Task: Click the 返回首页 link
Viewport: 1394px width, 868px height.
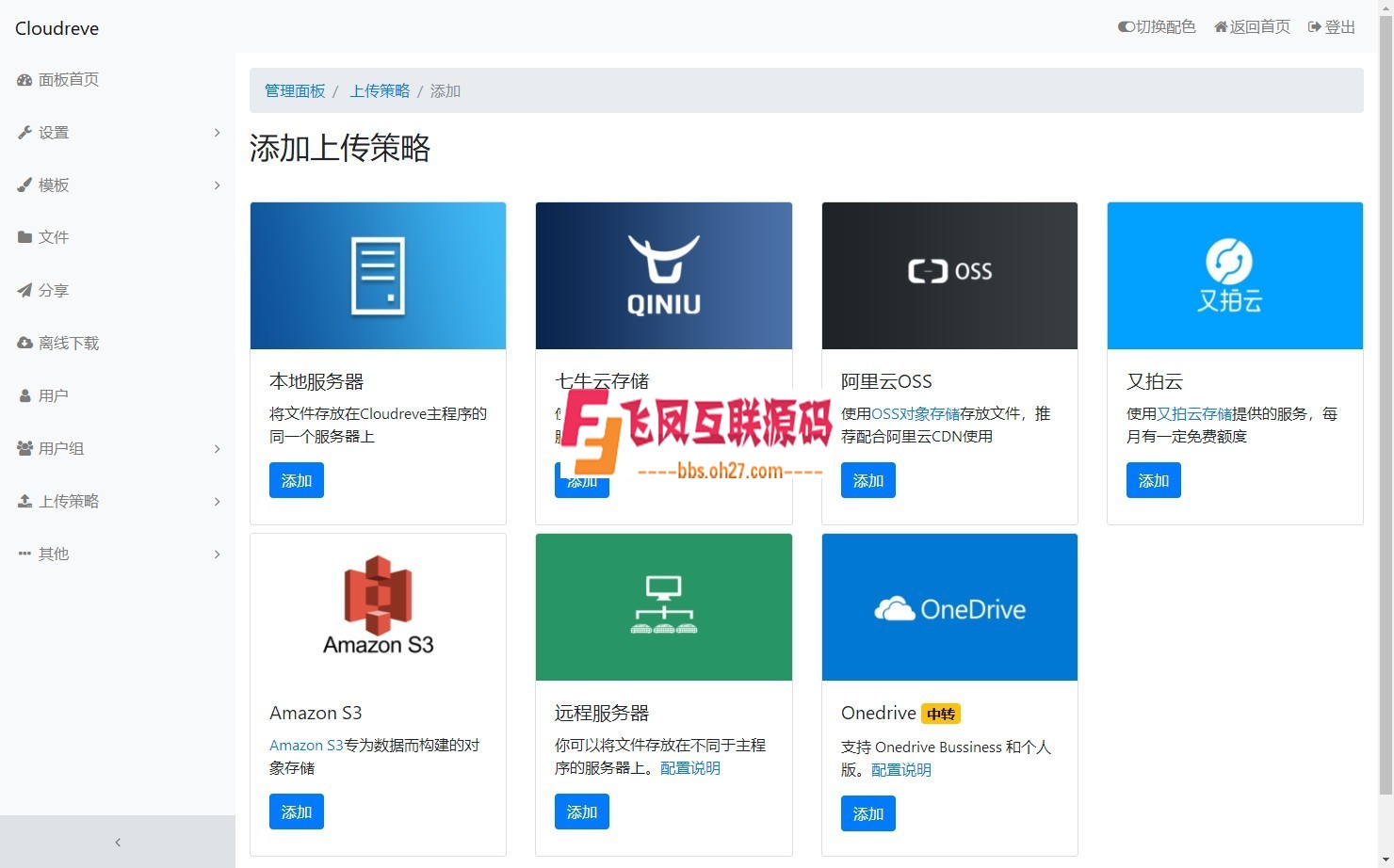Action: (1252, 27)
